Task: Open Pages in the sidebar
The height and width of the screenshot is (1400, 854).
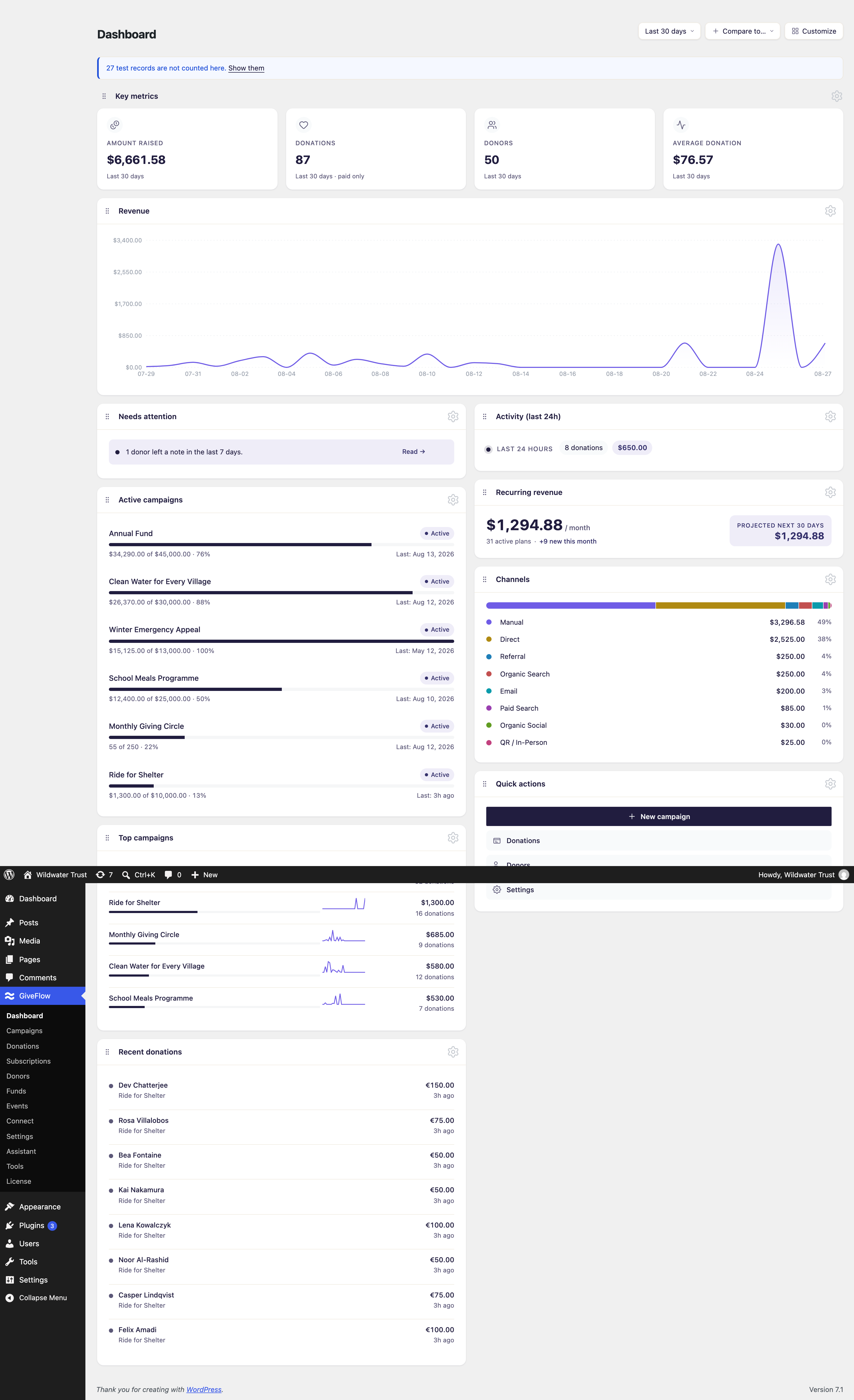Action: [43, 960]
